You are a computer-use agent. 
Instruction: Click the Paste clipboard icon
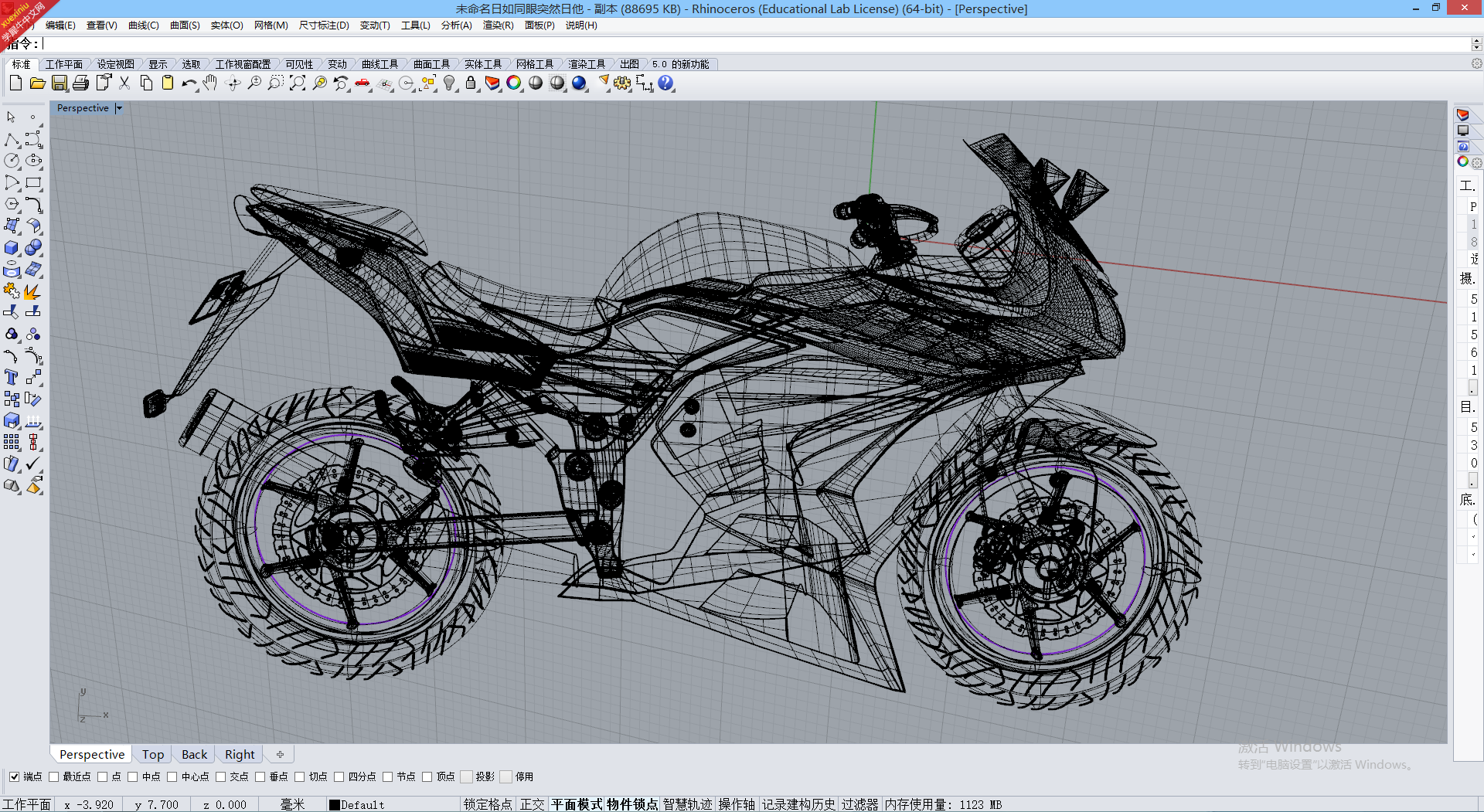tap(168, 83)
